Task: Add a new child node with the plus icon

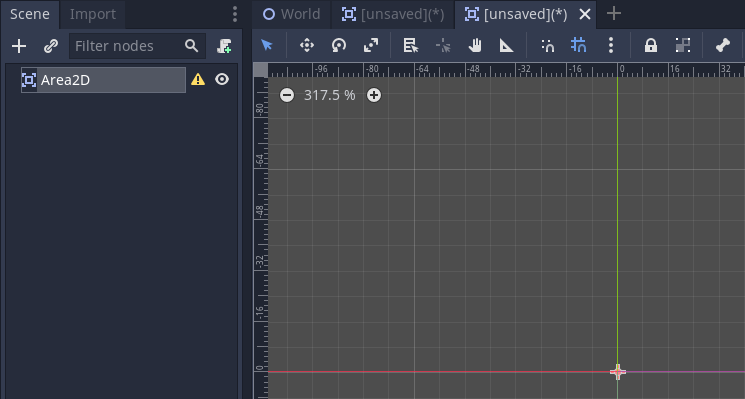Action: (19, 46)
